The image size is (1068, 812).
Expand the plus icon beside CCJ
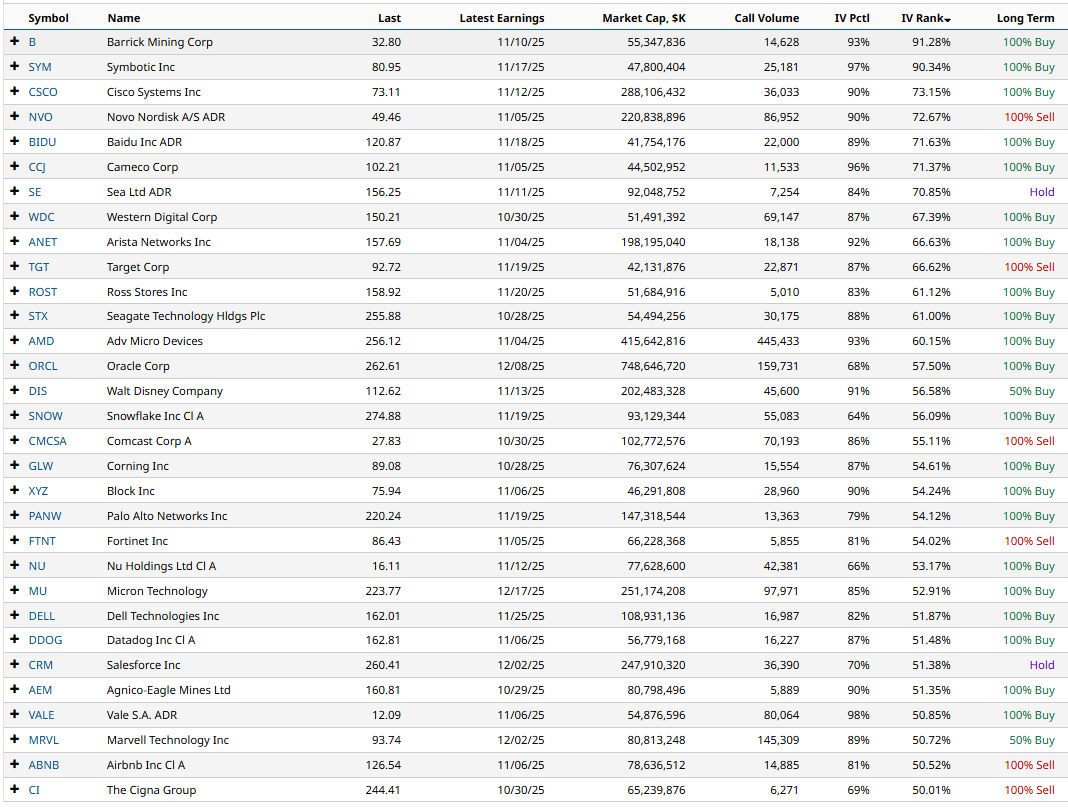(x=14, y=166)
